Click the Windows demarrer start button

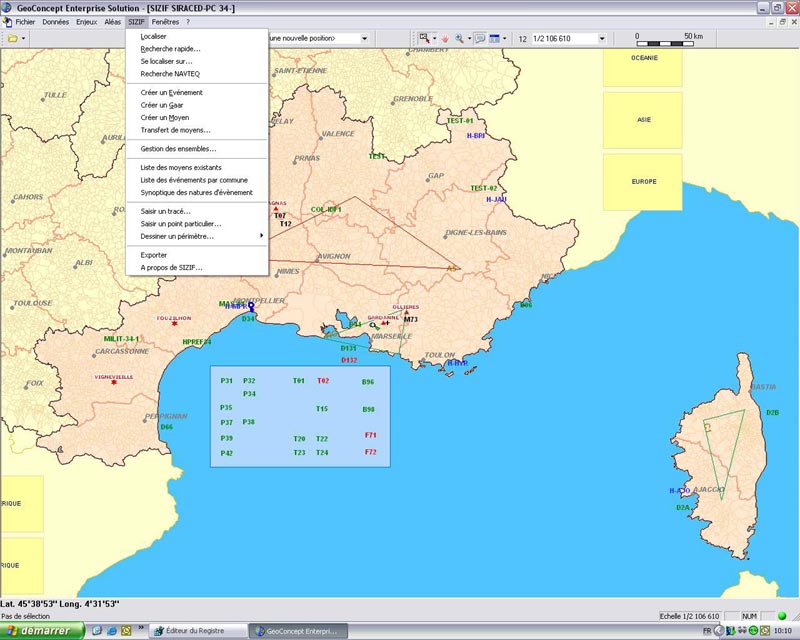click(42, 631)
